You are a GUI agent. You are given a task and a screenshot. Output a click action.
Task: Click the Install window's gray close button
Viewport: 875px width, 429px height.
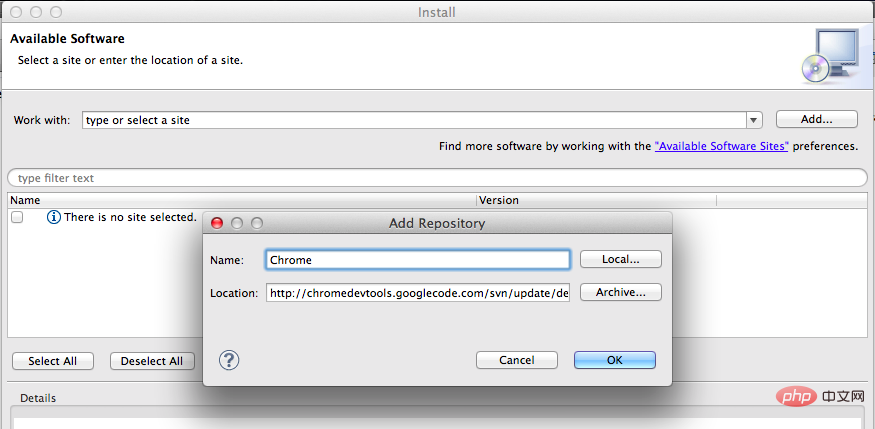coord(16,12)
